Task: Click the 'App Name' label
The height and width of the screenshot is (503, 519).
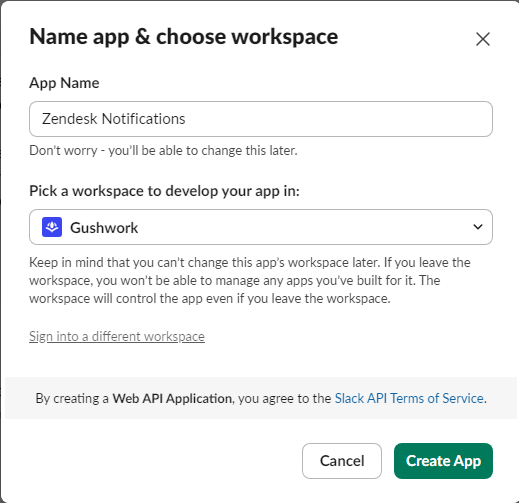Action: pos(64,83)
